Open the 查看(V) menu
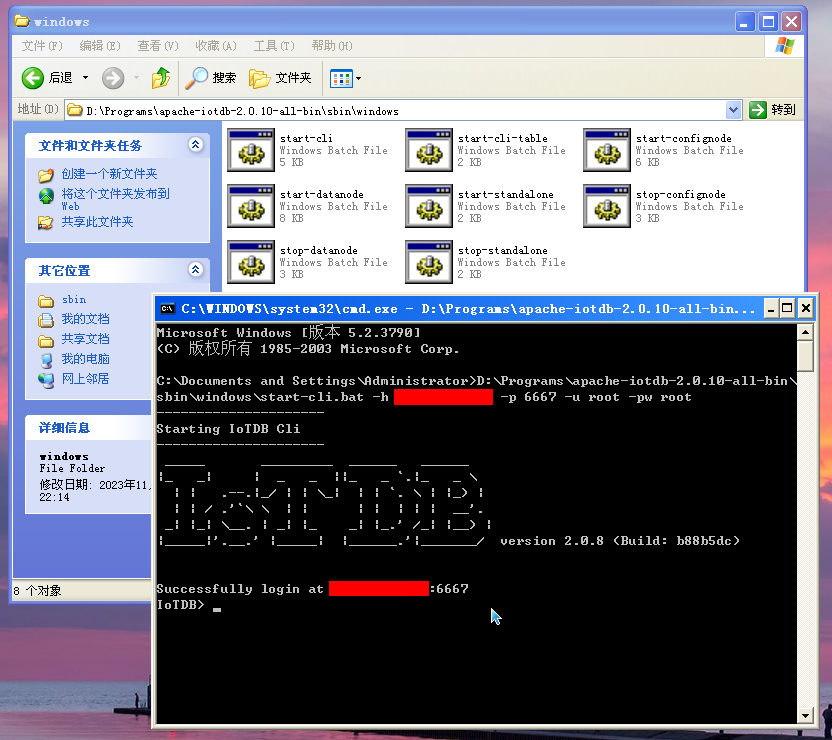The height and width of the screenshot is (740, 832). tap(158, 46)
